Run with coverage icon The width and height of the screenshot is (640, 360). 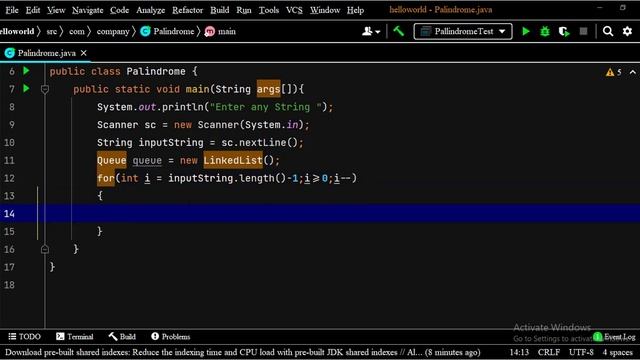[564, 31]
